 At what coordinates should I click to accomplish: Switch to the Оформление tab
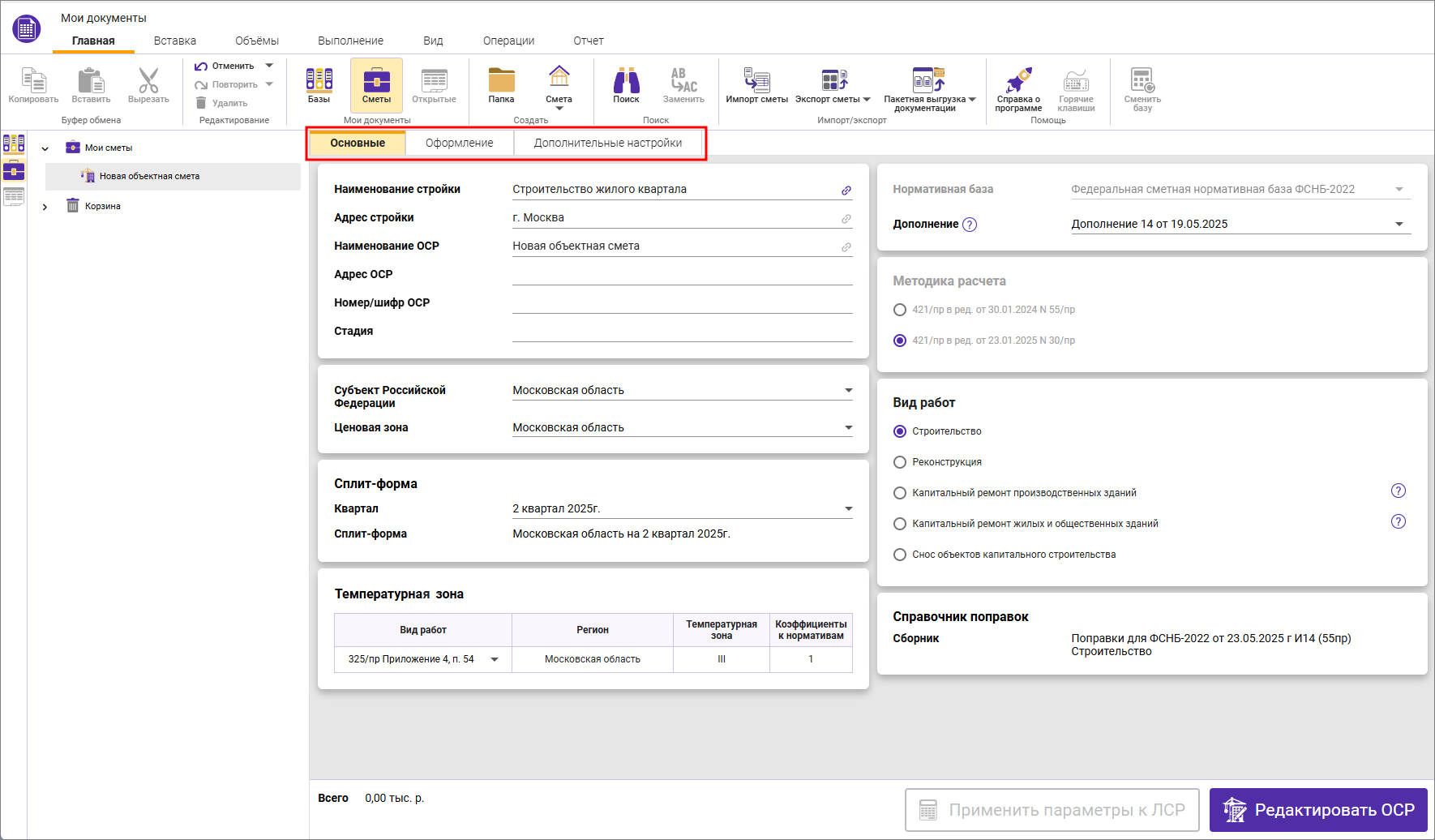[459, 143]
